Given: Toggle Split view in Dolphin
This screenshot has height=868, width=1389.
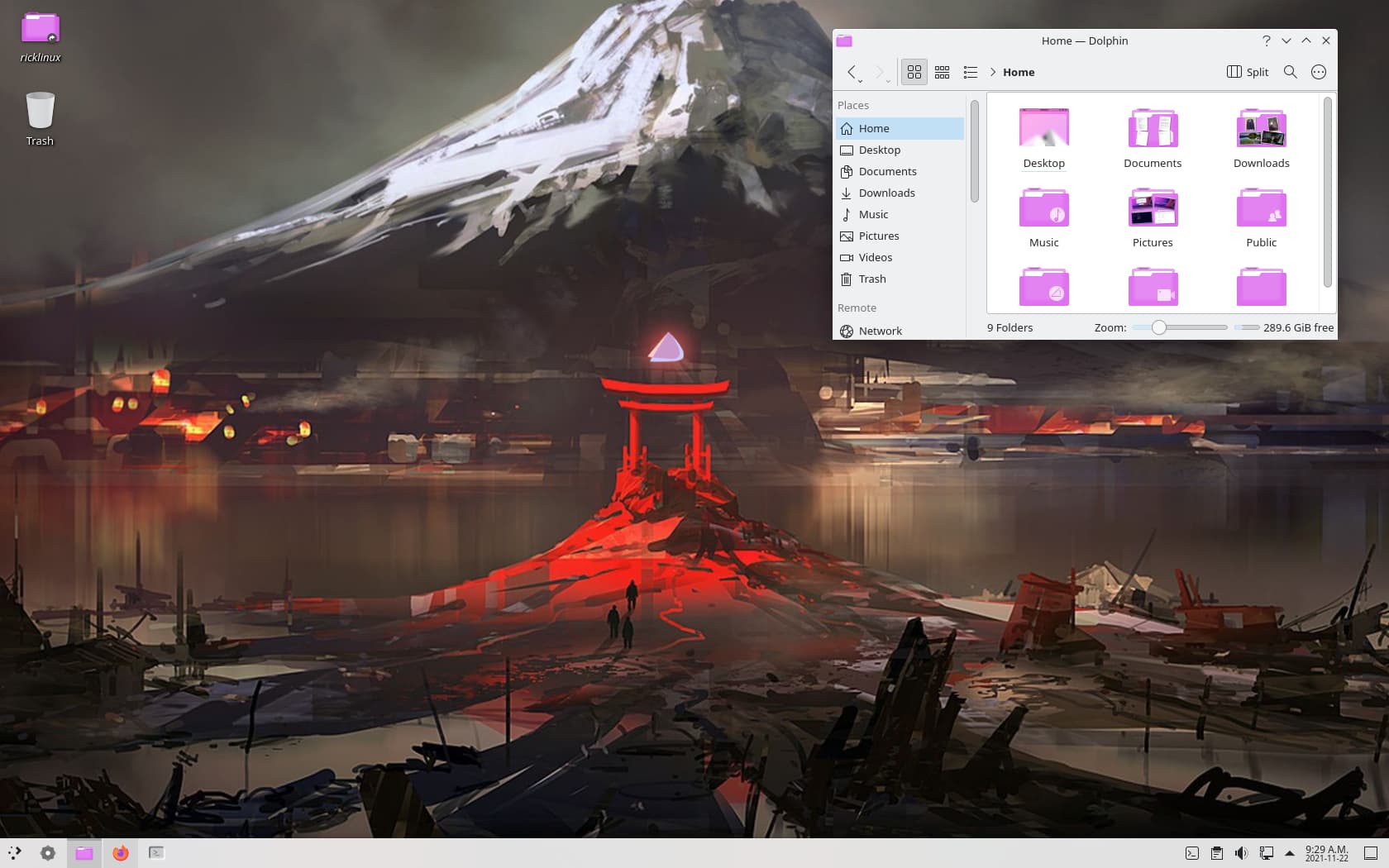Looking at the screenshot, I should pyautogui.click(x=1247, y=72).
